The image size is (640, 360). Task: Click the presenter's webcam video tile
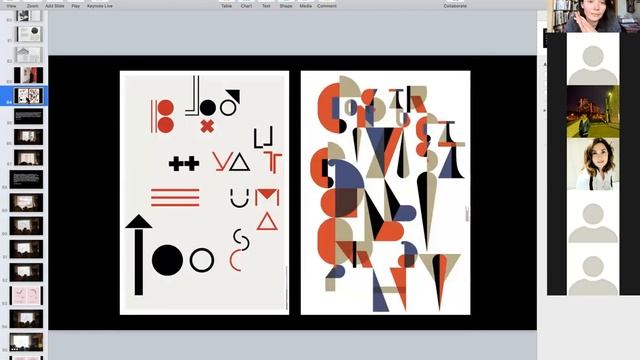click(x=593, y=16)
